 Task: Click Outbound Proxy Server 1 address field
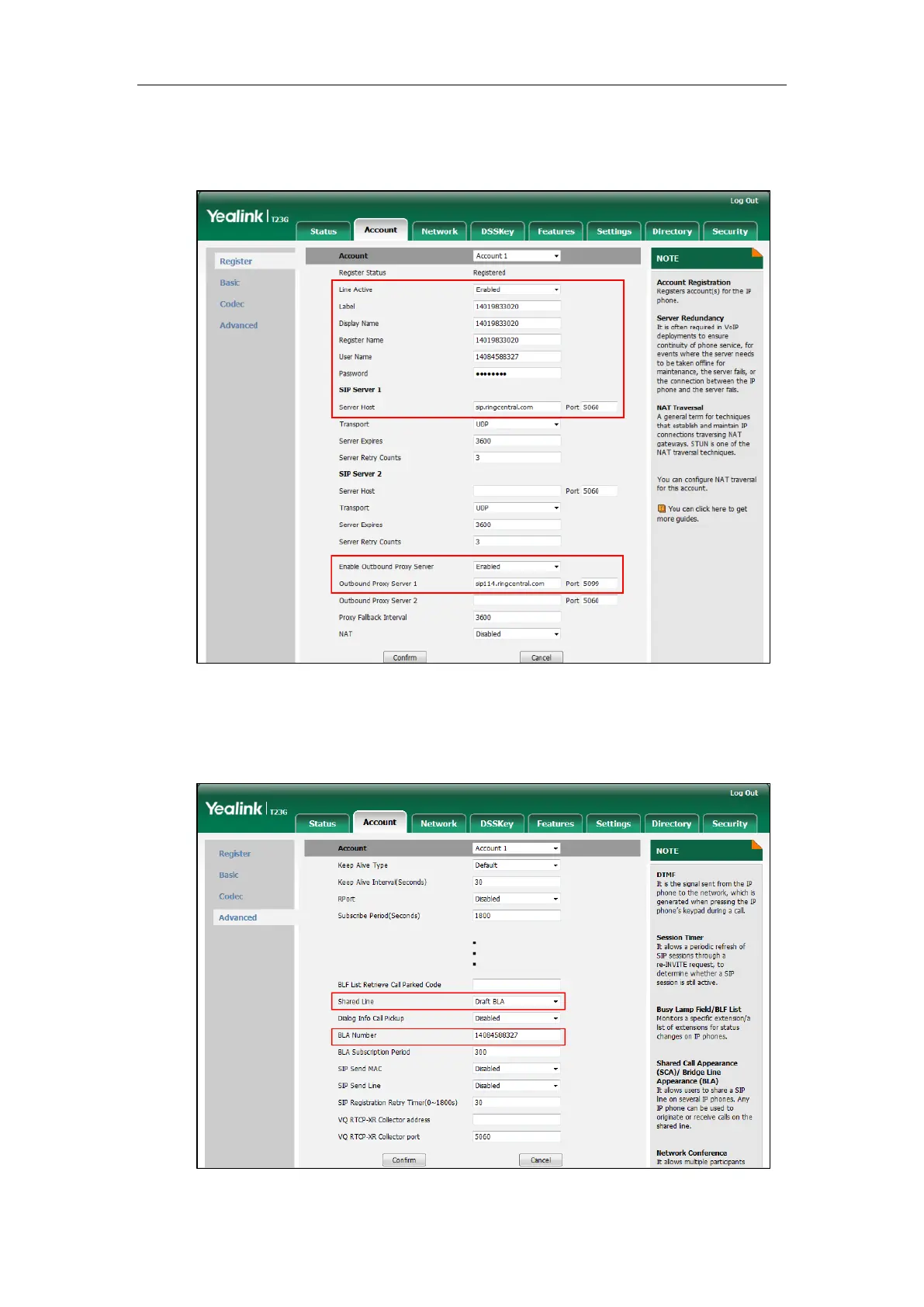click(x=517, y=584)
